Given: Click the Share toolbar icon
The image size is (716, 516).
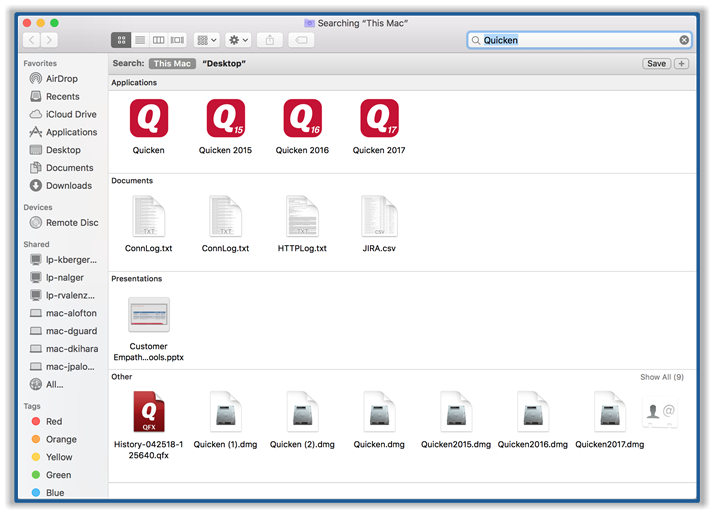Looking at the screenshot, I should (270, 40).
